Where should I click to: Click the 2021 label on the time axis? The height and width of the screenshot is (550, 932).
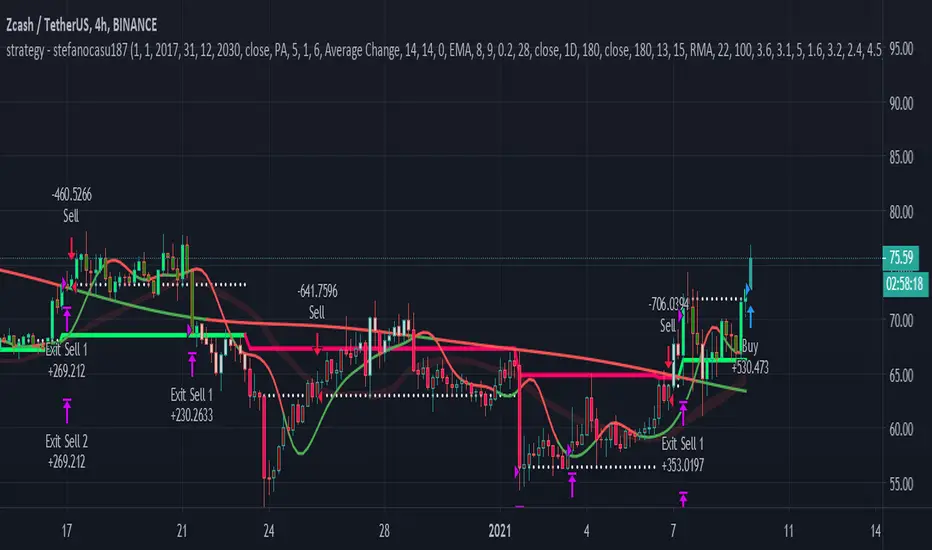coord(500,530)
